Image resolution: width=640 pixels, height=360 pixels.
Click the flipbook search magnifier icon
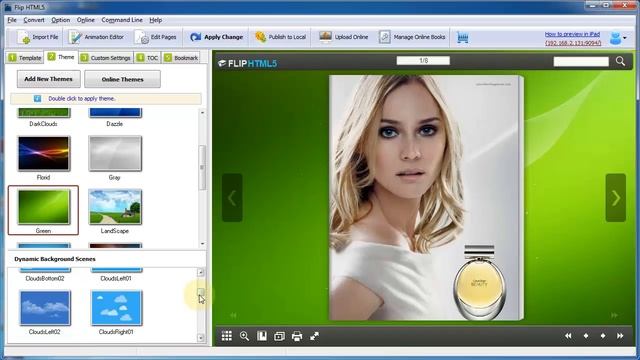620,61
